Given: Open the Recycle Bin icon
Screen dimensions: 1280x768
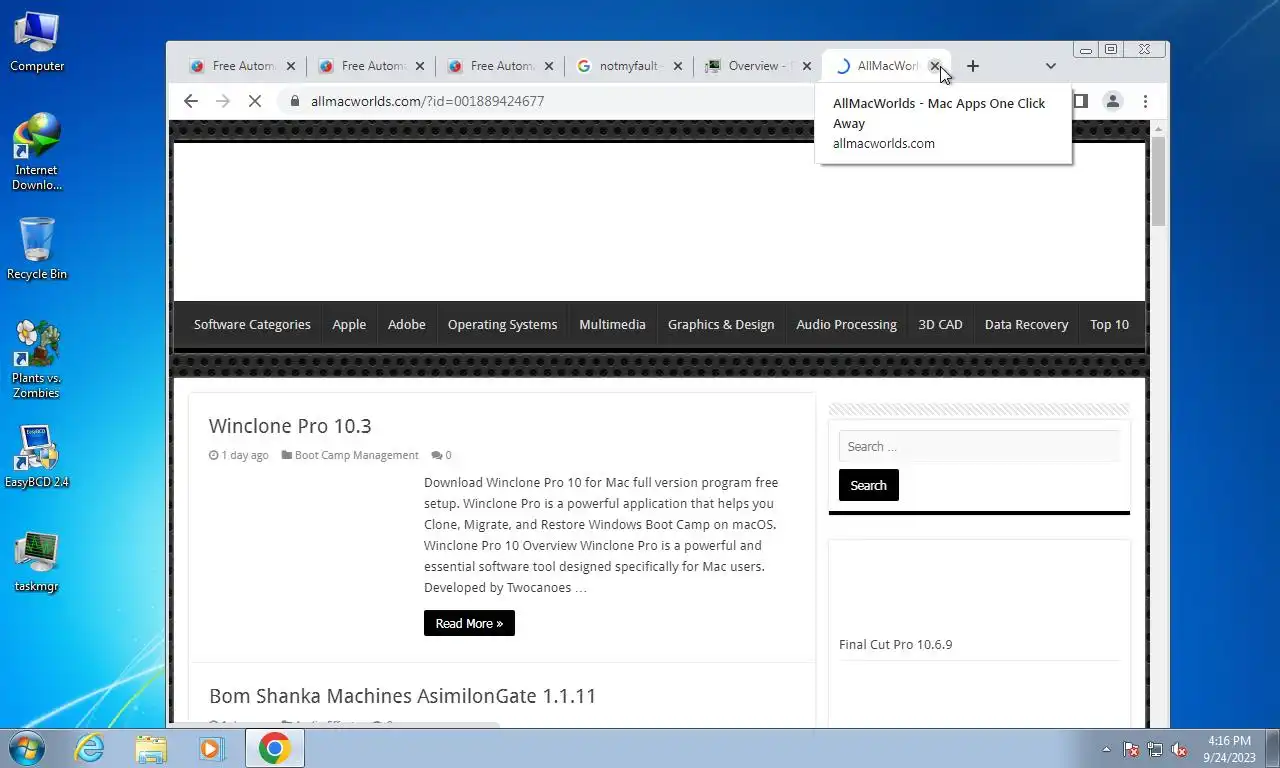Looking at the screenshot, I should coord(37,249).
